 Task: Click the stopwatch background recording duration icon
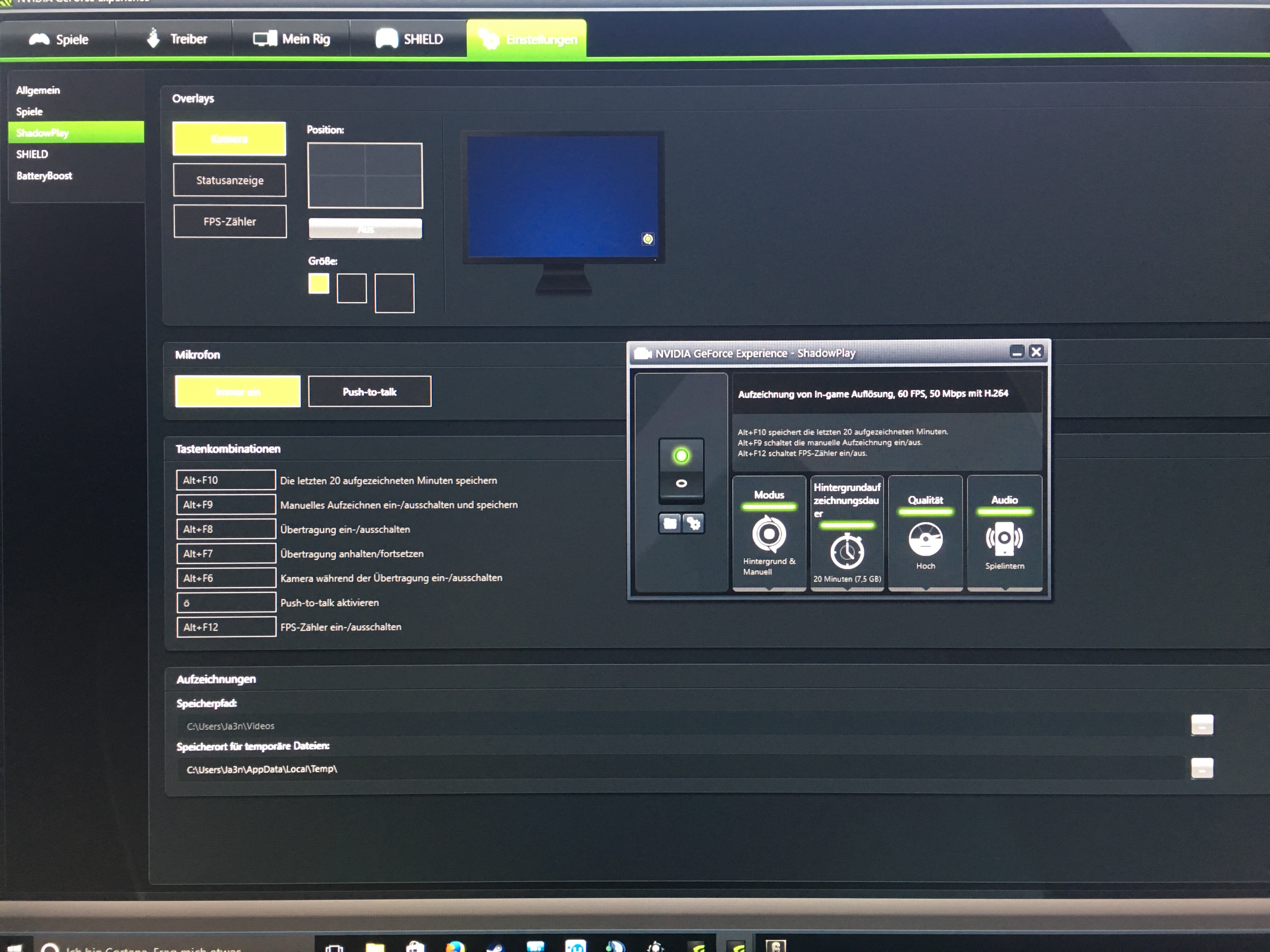847,552
